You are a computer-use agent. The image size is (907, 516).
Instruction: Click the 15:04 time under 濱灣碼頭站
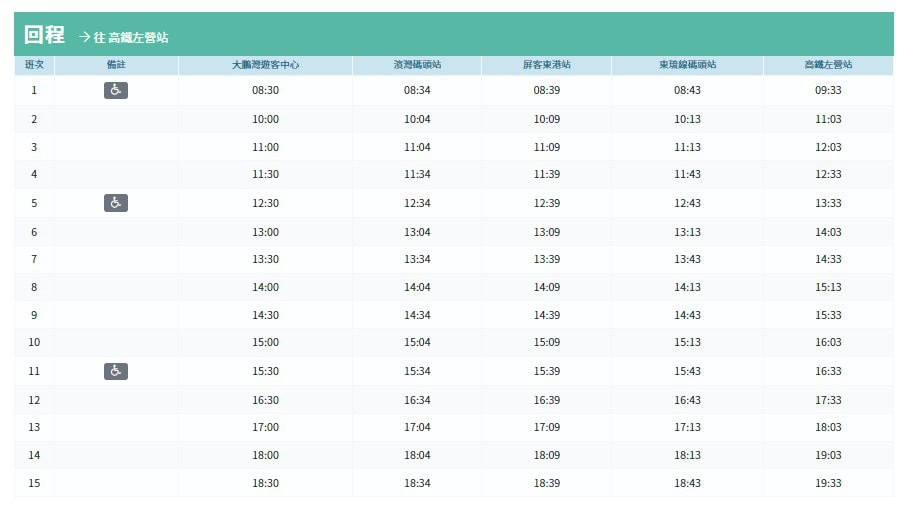pos(417,342)
